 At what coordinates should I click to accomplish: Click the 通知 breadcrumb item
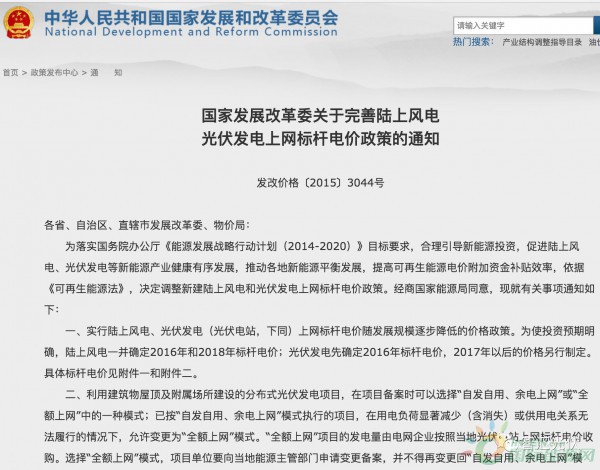click(106, 72)
